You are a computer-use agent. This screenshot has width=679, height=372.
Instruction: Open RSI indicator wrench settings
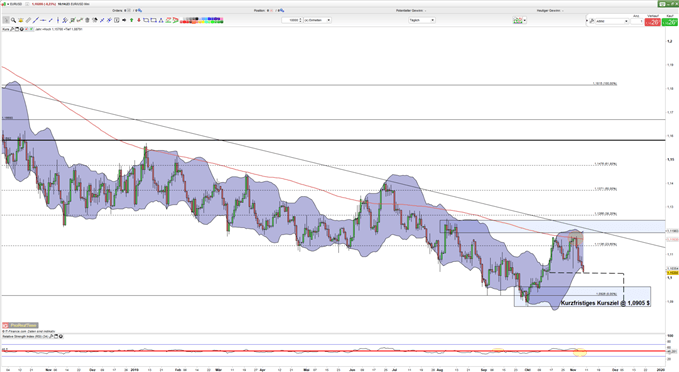coord(51,336)
